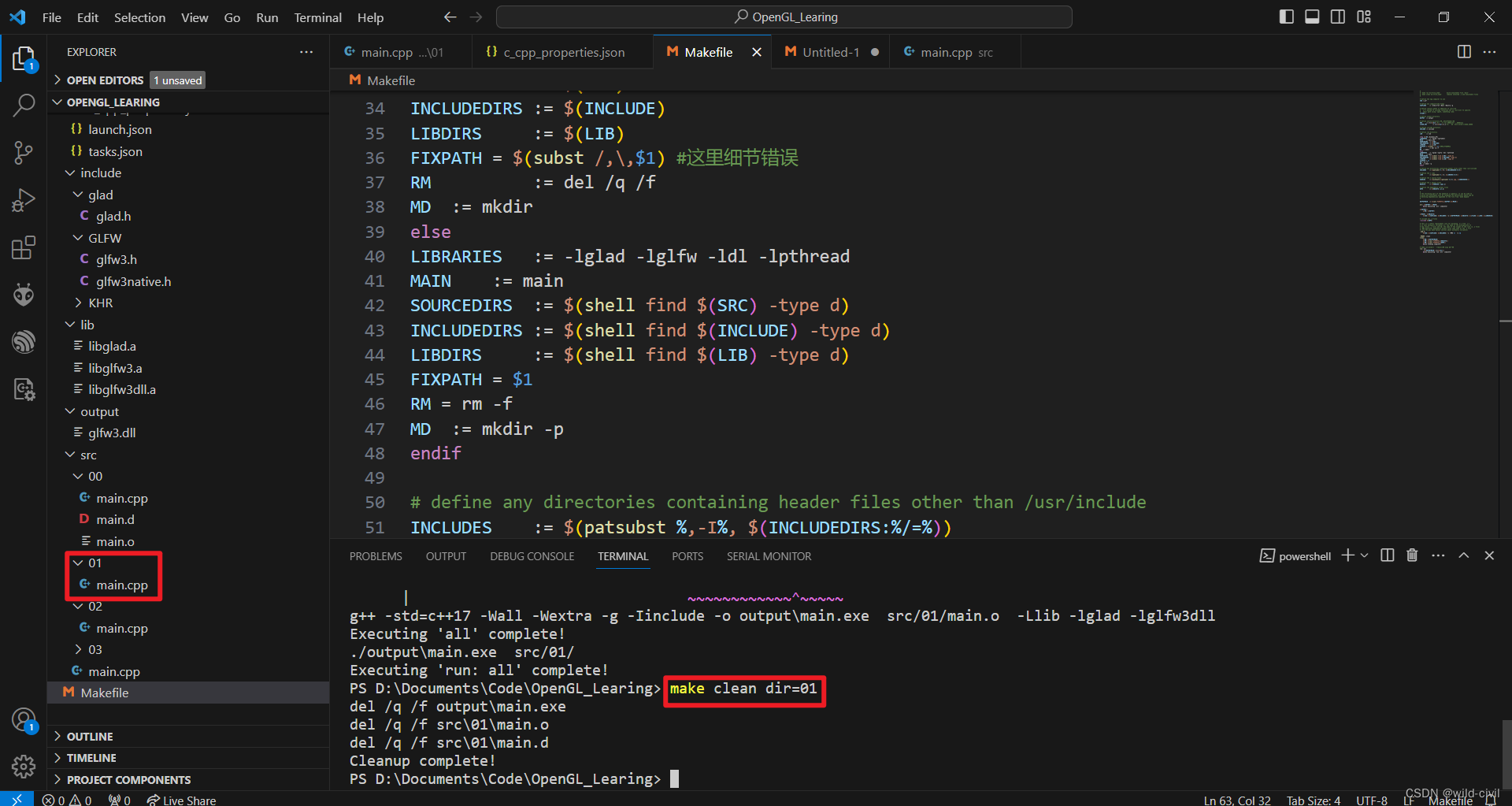Go forward in navigation history
The image size is (1512, 806).
click(x=476, y=17)
